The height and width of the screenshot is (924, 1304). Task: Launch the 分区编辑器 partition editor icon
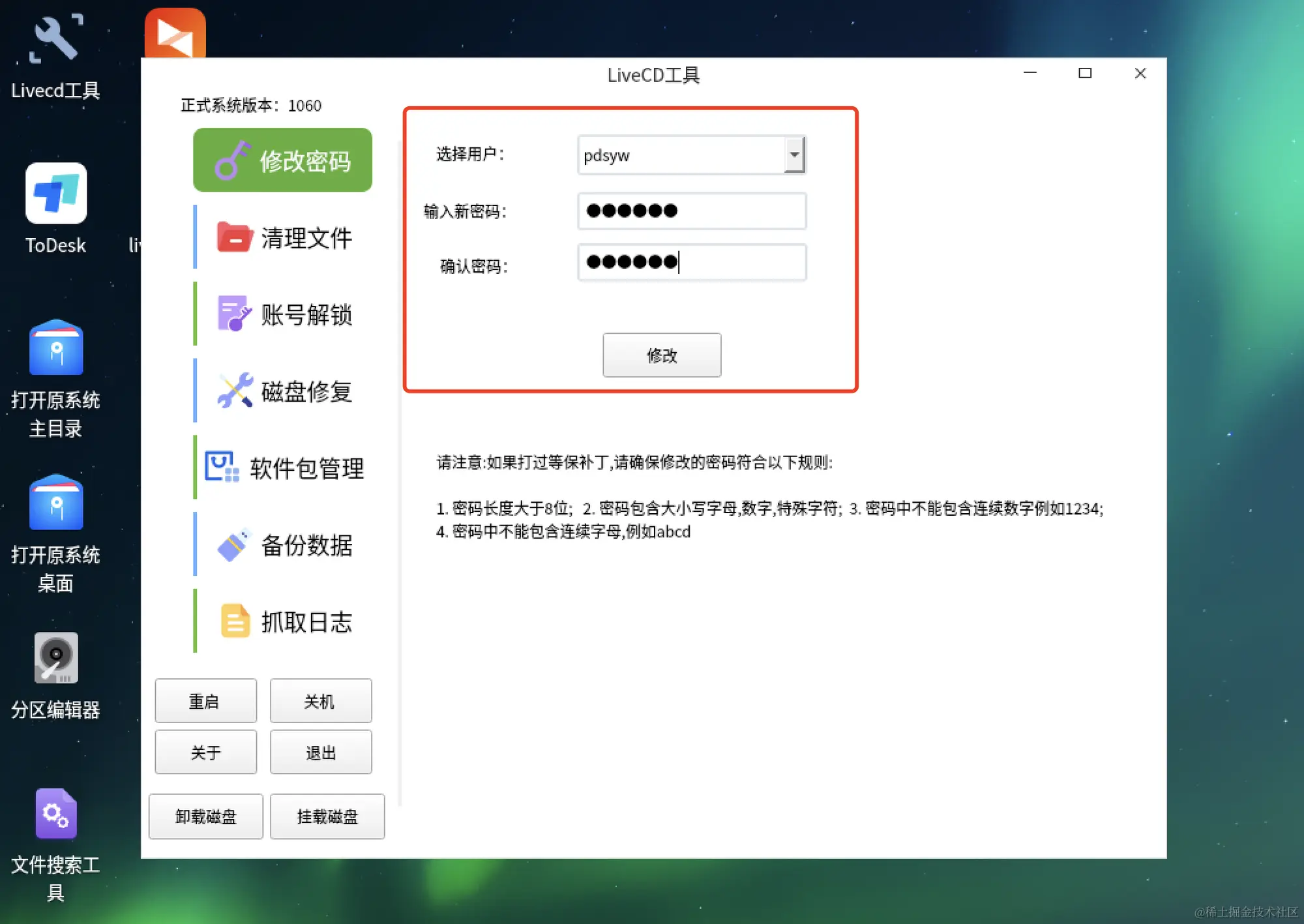tap(56, 658)
